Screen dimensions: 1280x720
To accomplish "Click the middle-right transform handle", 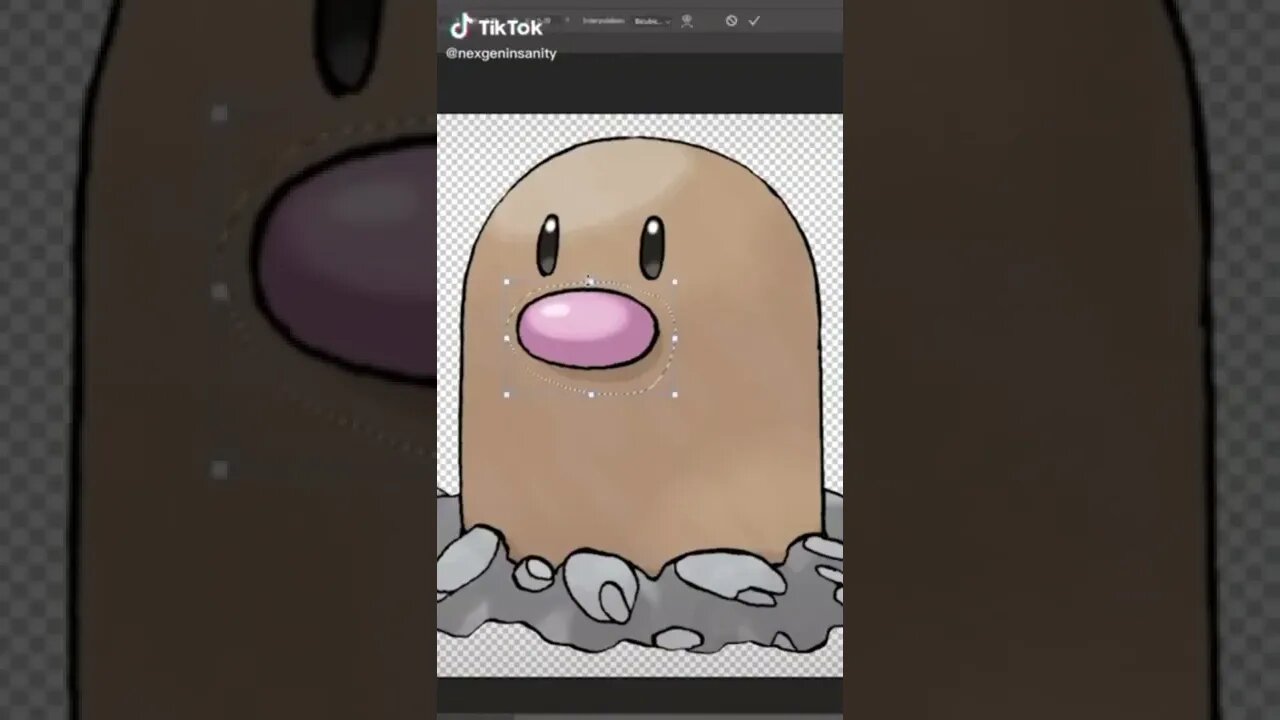I will [x=675, y=339].
